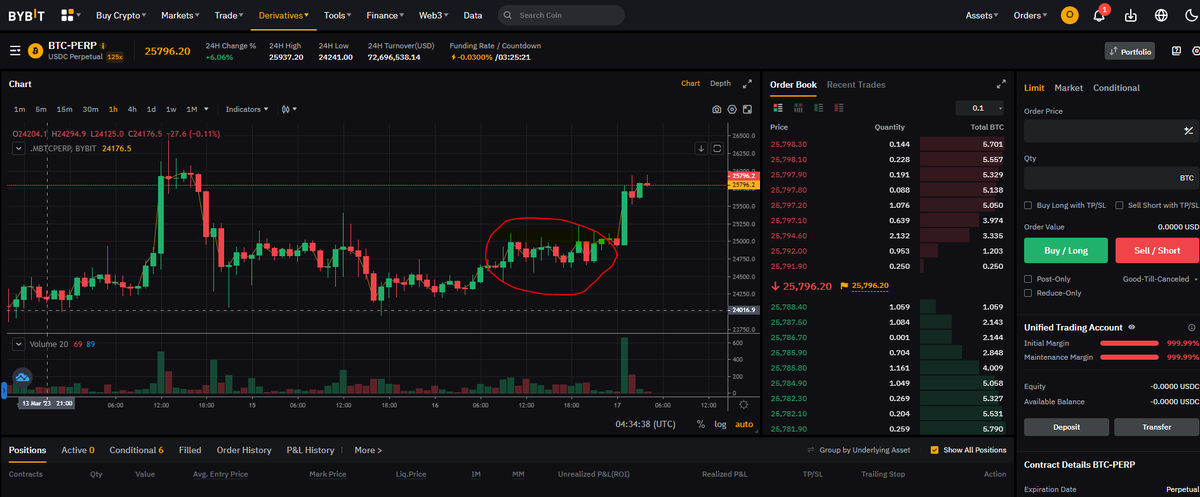Screen dimensions: 1200x497
Task: Expand the Orders dropdown
Action: tap(1031, 16)
